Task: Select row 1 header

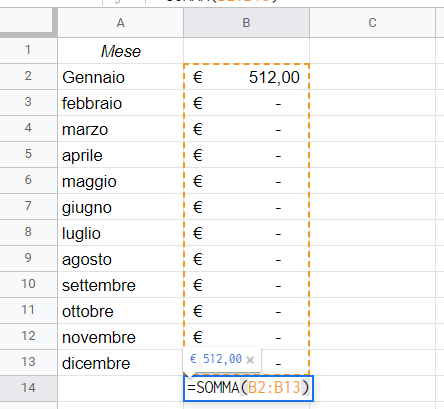Action: click(28, 50)
